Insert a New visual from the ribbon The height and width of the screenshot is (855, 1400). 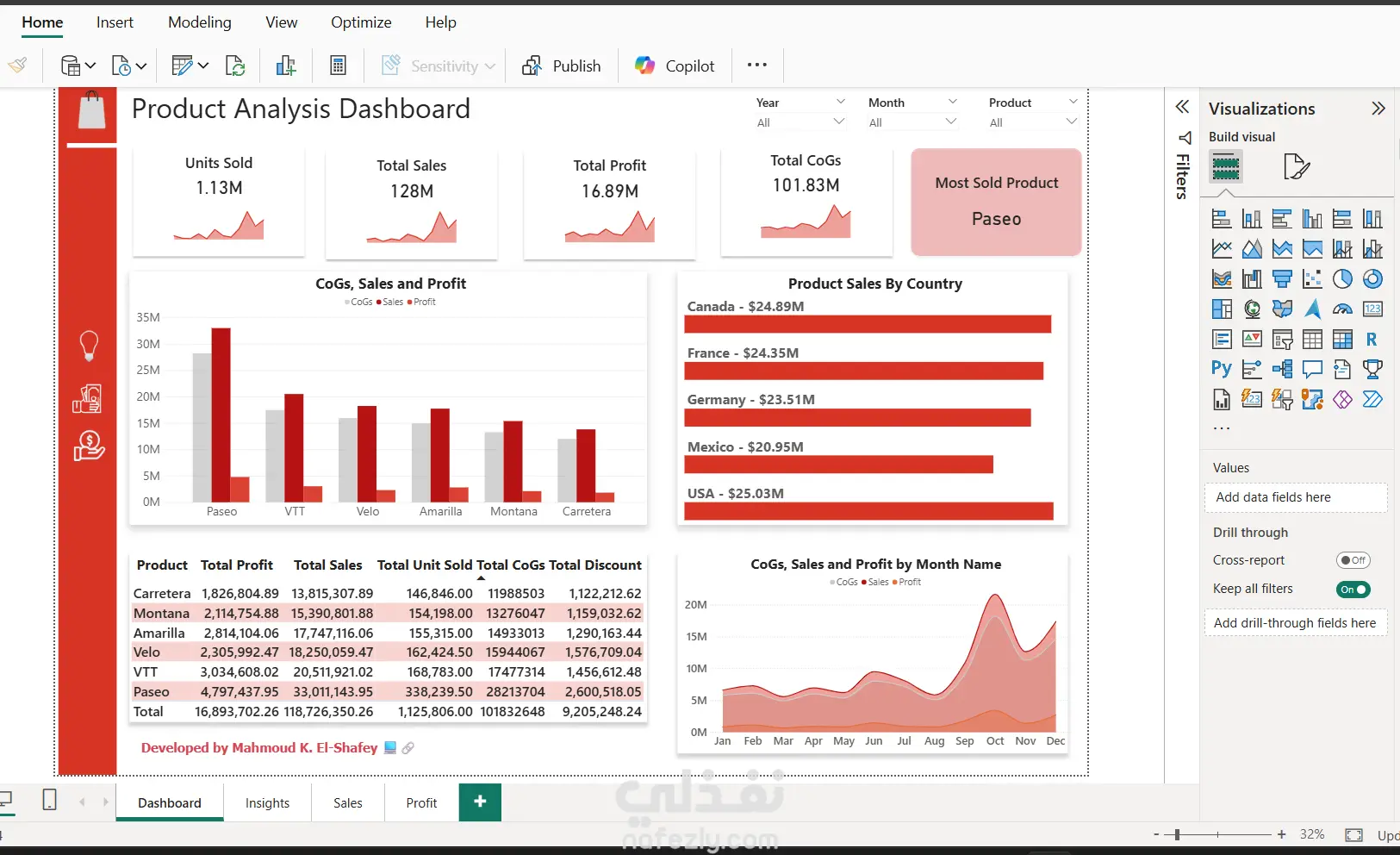tap(286, 66)
